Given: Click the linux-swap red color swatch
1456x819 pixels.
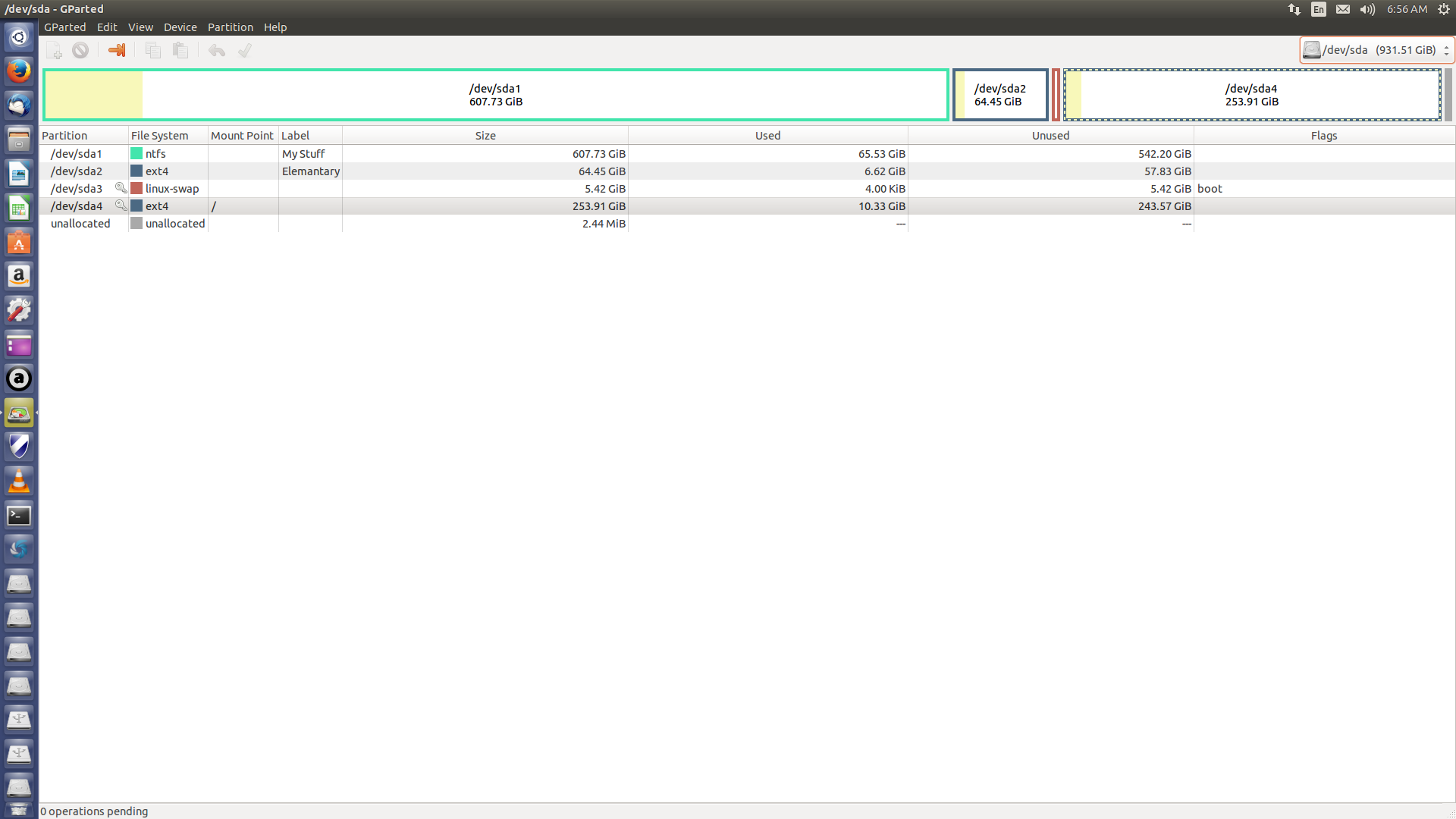Looking at the screenshot, I should pos(136,188).
